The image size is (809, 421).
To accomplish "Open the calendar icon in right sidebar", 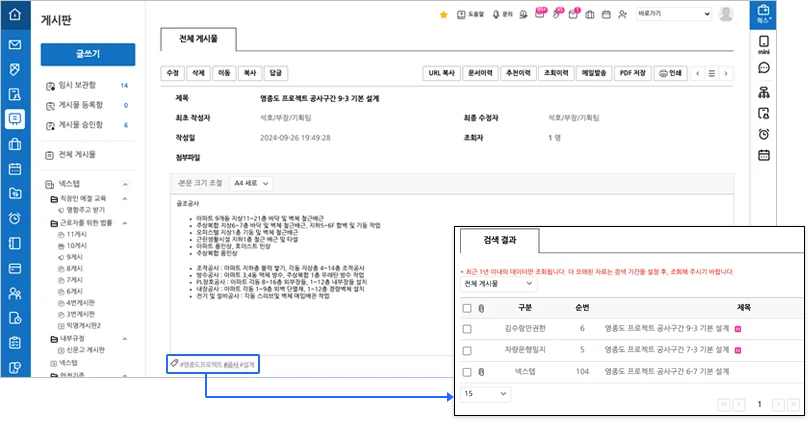I will pos(763,155).
